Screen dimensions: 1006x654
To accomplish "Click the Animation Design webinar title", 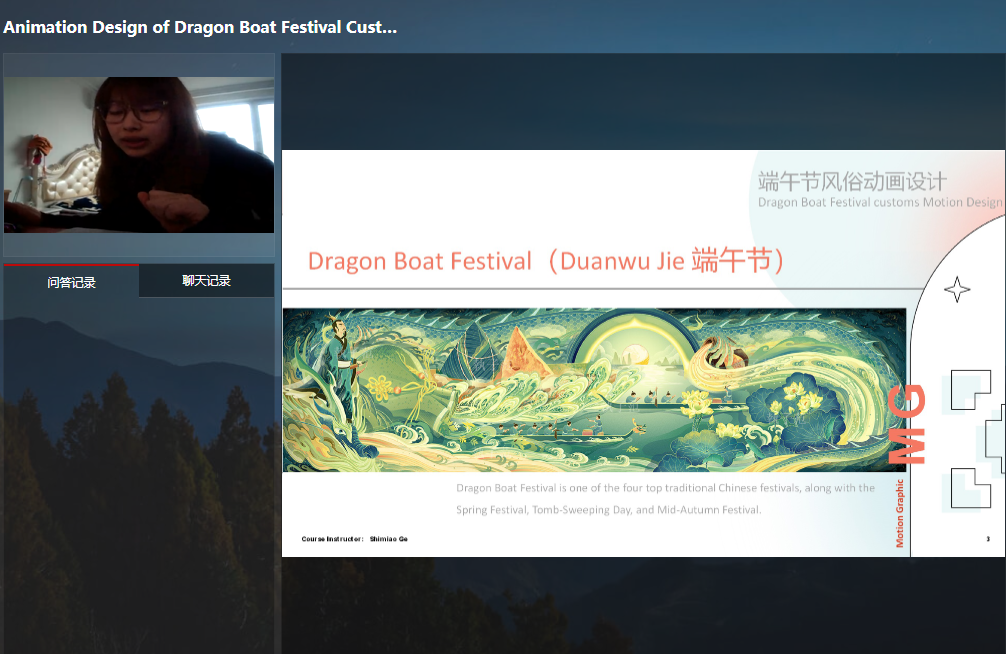I will click(x=200, y=27).
